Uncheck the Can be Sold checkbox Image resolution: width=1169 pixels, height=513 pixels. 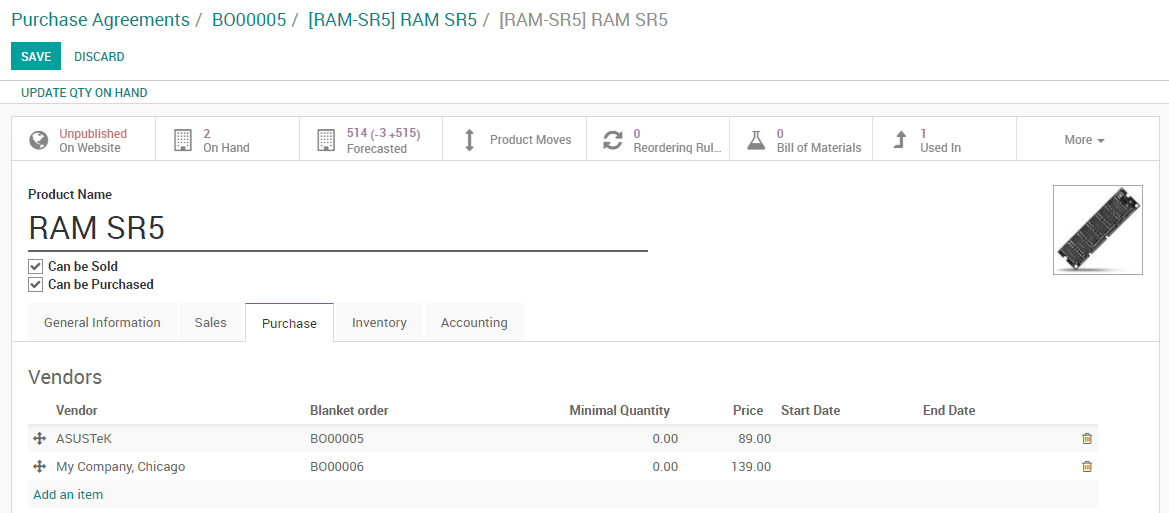tap(36, 267)
